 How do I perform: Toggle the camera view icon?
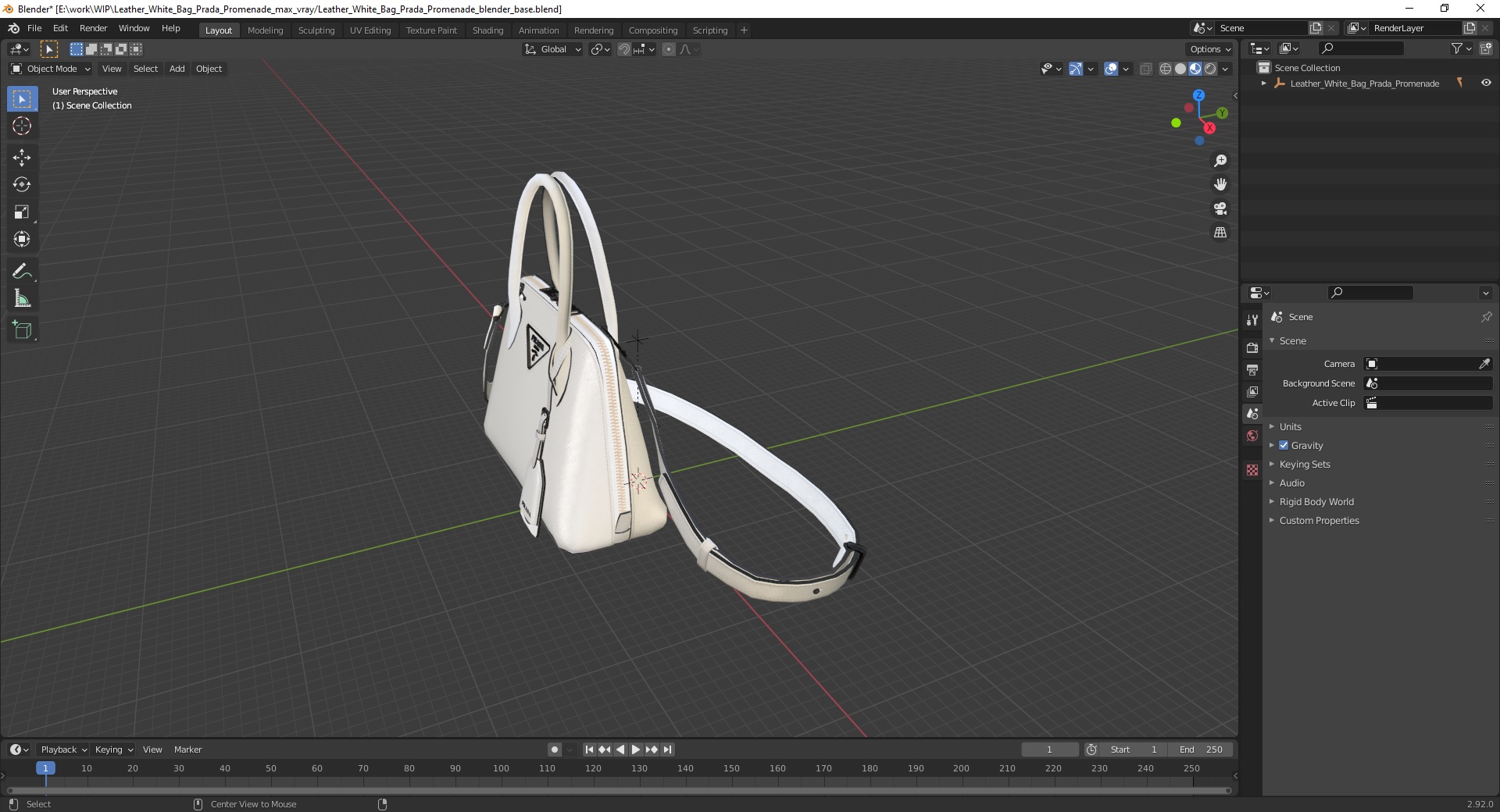(1220, 208)
